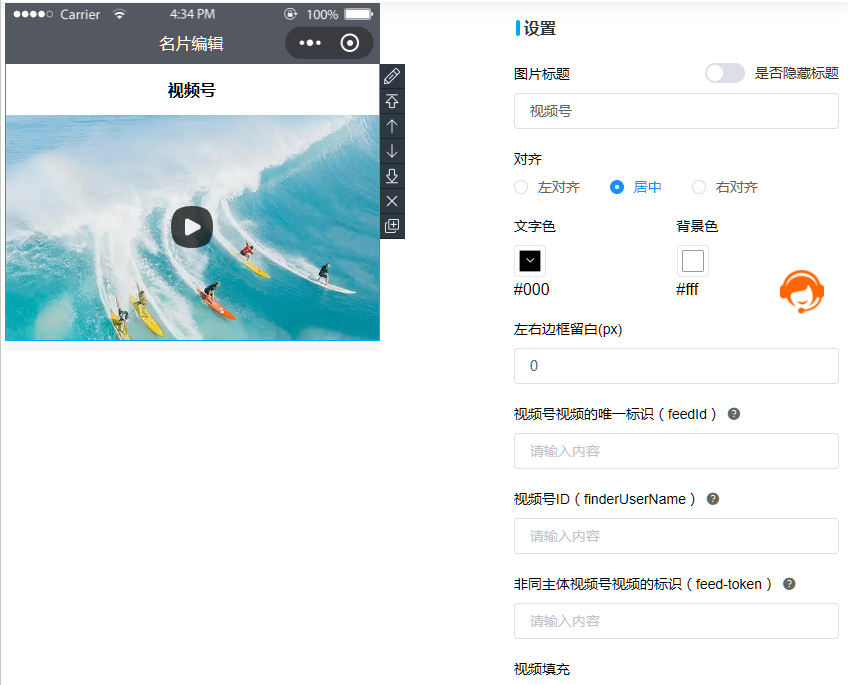Focus the finderUserName input field
Screen dimensions: 848x685
pos(676,536)
